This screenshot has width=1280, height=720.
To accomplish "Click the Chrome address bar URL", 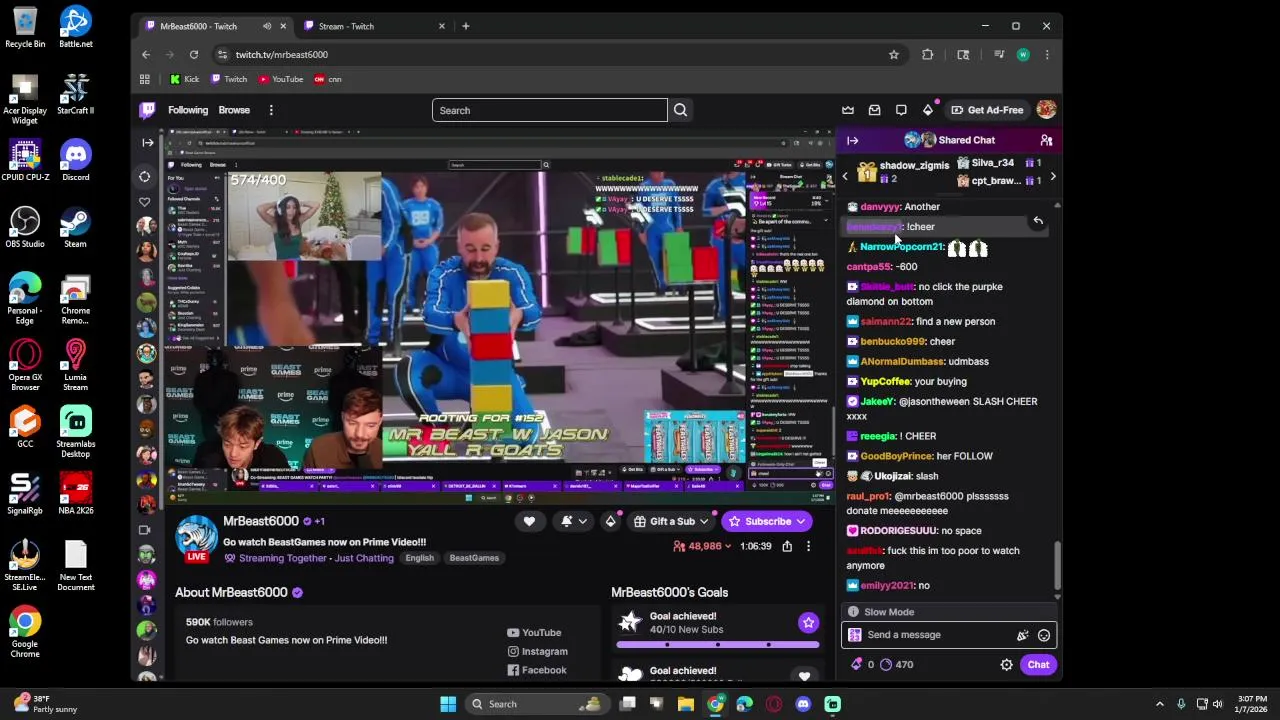I will [282, 55].
